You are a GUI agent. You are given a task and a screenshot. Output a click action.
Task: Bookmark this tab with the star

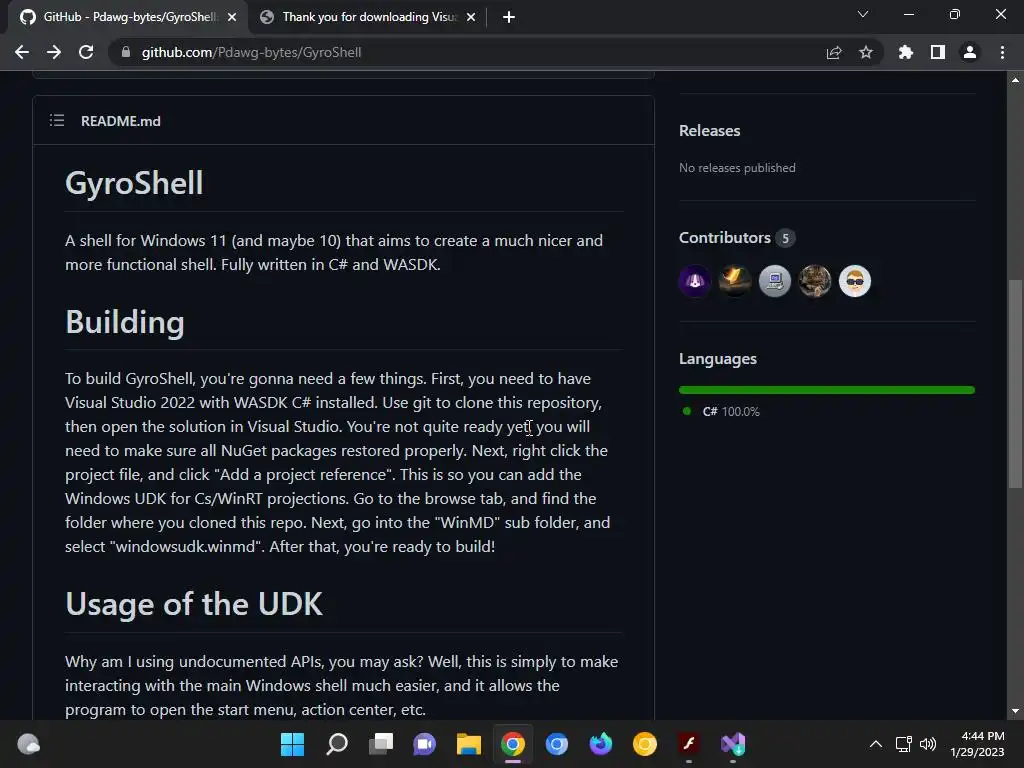[x=866, y=52]
